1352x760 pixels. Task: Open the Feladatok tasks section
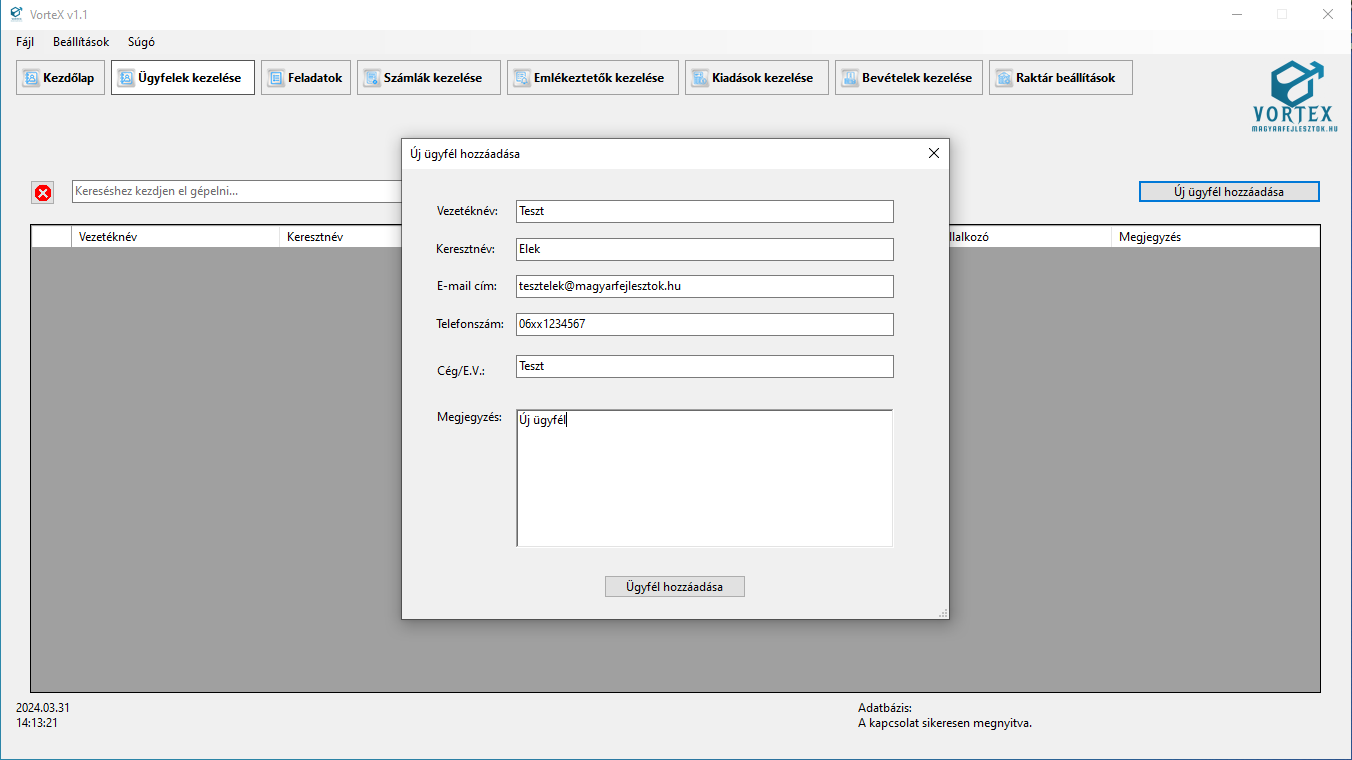[306, 78]
